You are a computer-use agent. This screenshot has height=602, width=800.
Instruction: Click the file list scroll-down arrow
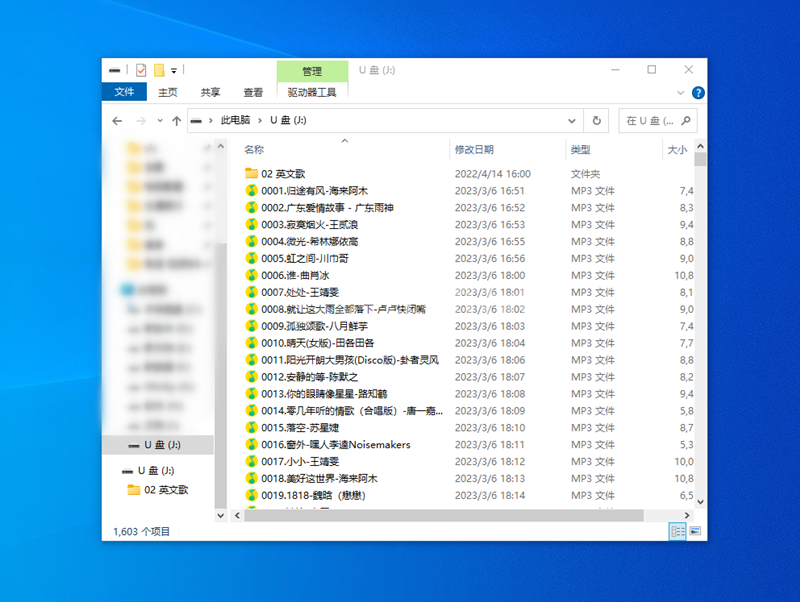point(700,502)
